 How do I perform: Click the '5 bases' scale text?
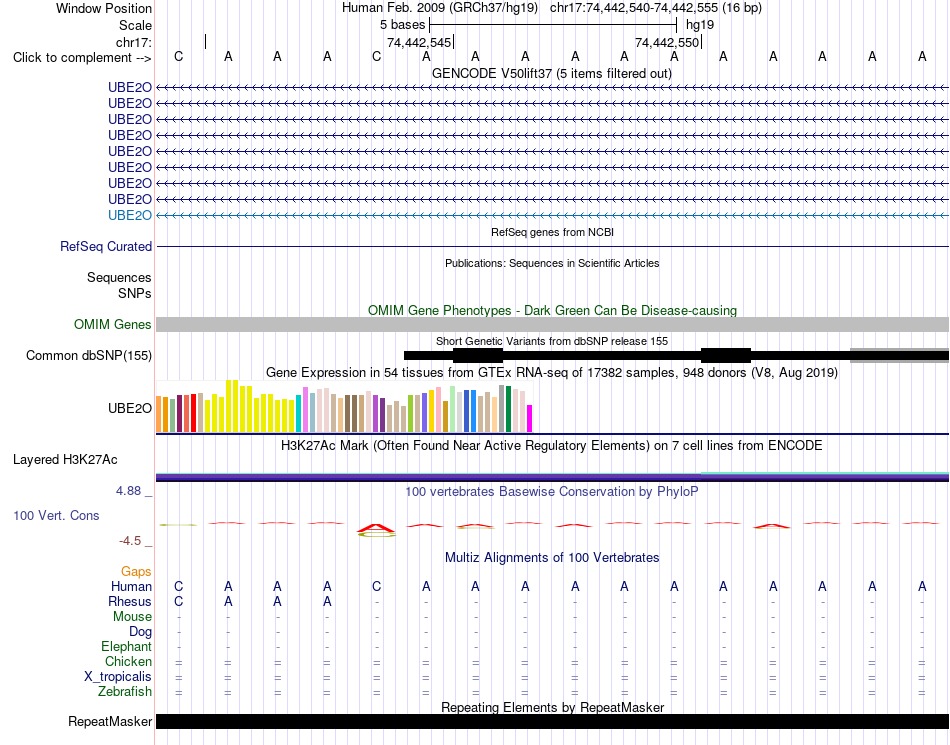click(x=402, y=25)
